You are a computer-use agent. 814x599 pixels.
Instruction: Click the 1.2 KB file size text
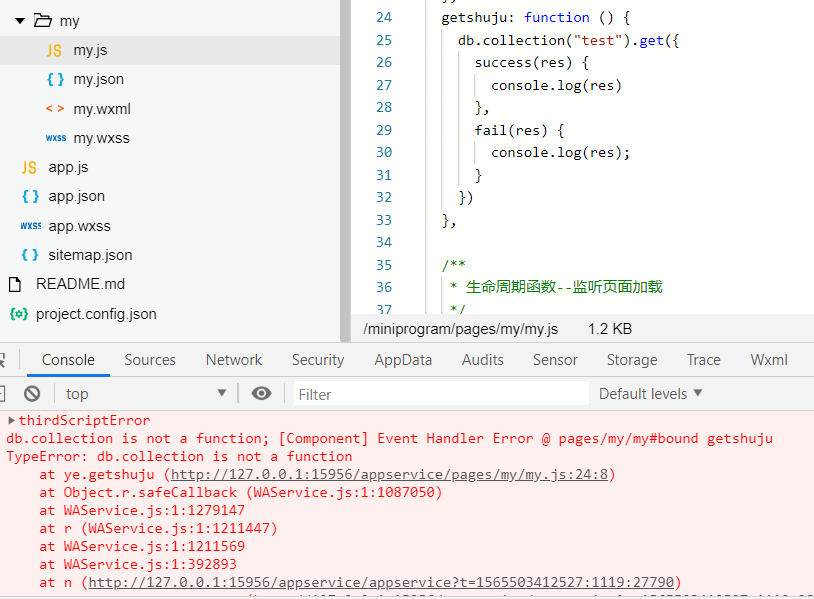point(609,329)
